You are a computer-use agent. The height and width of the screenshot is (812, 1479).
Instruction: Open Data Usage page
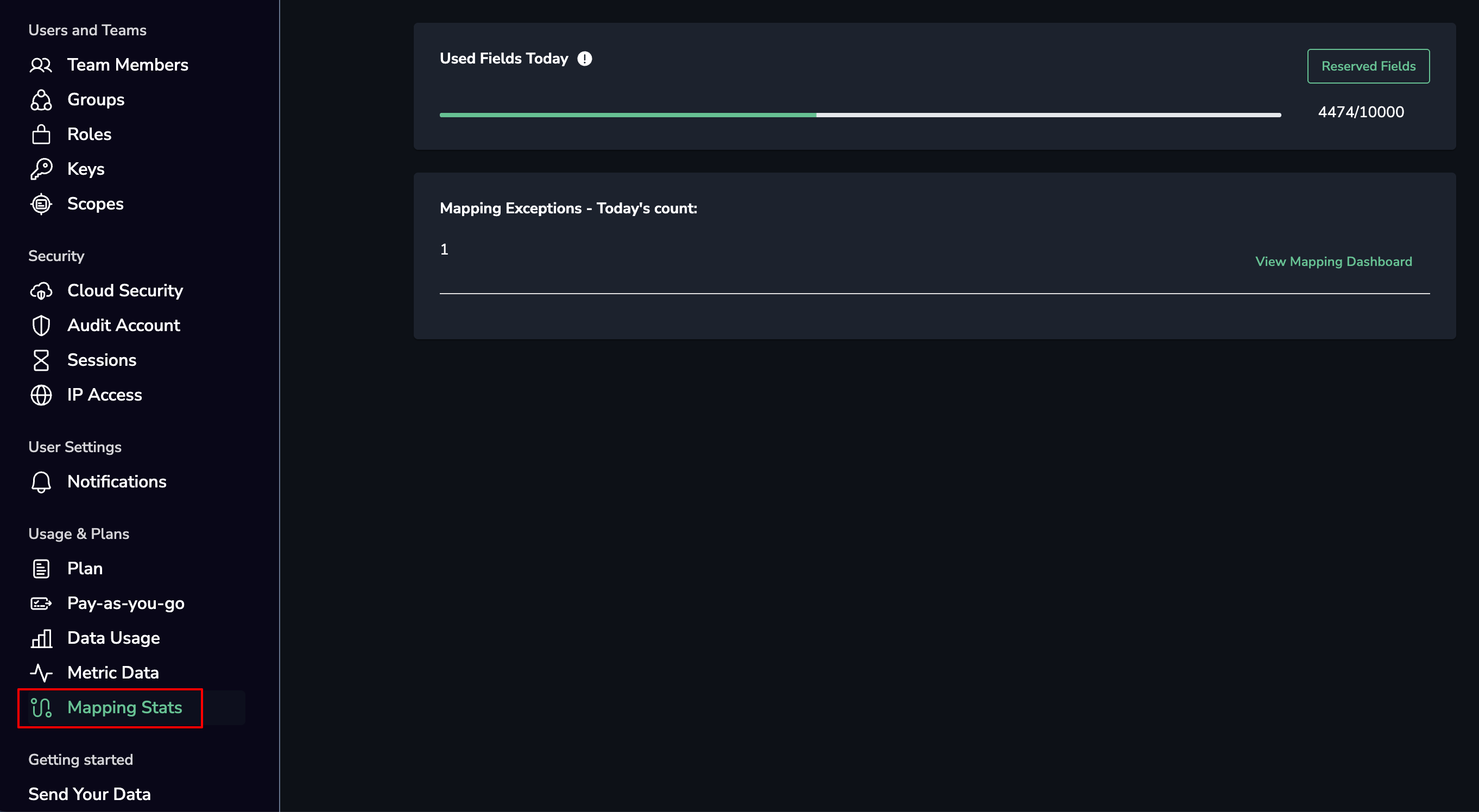coord(113,638)
